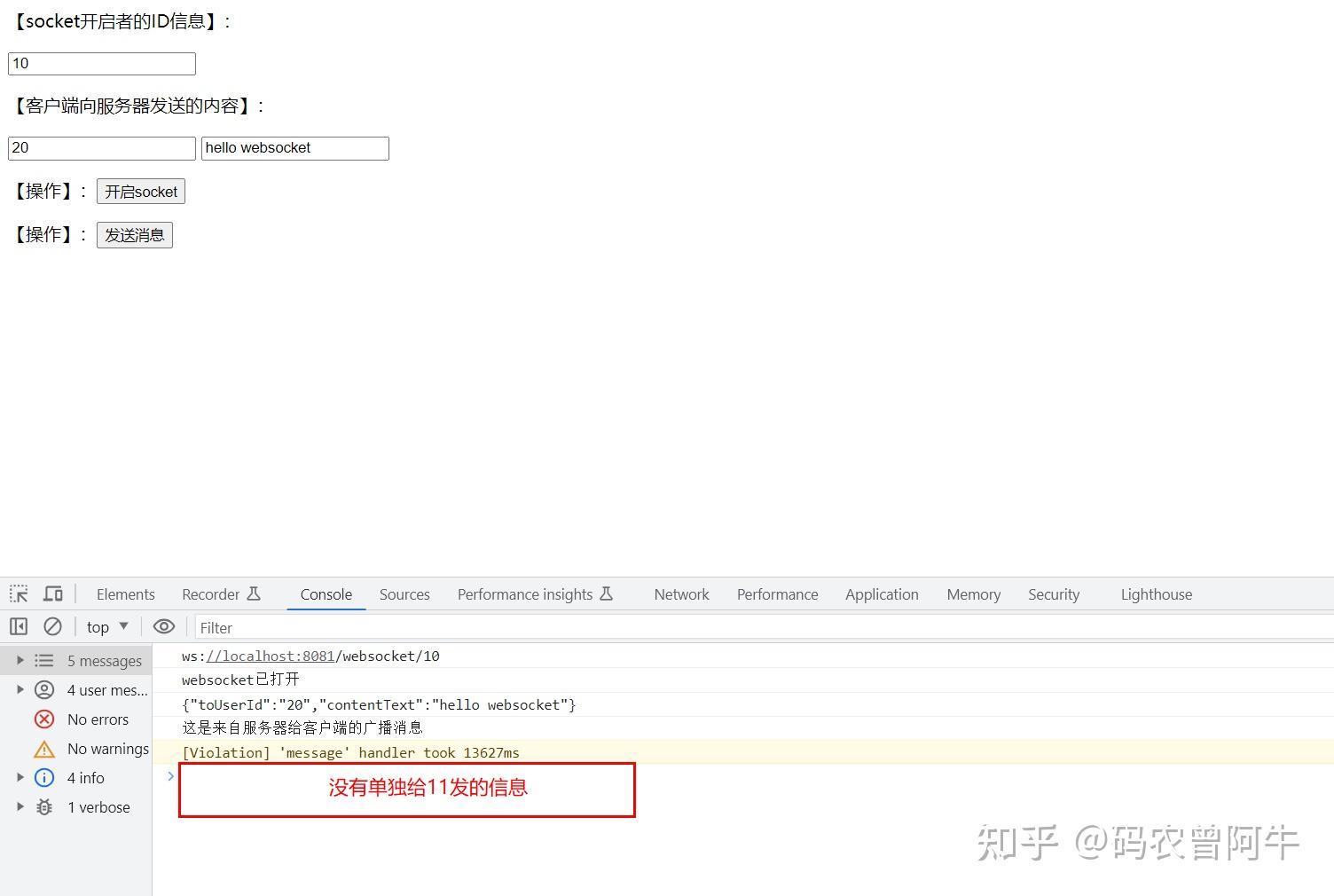
Task: Create a live expression with the eye icon
Action: pyautogui.click(x=163, y=626)
